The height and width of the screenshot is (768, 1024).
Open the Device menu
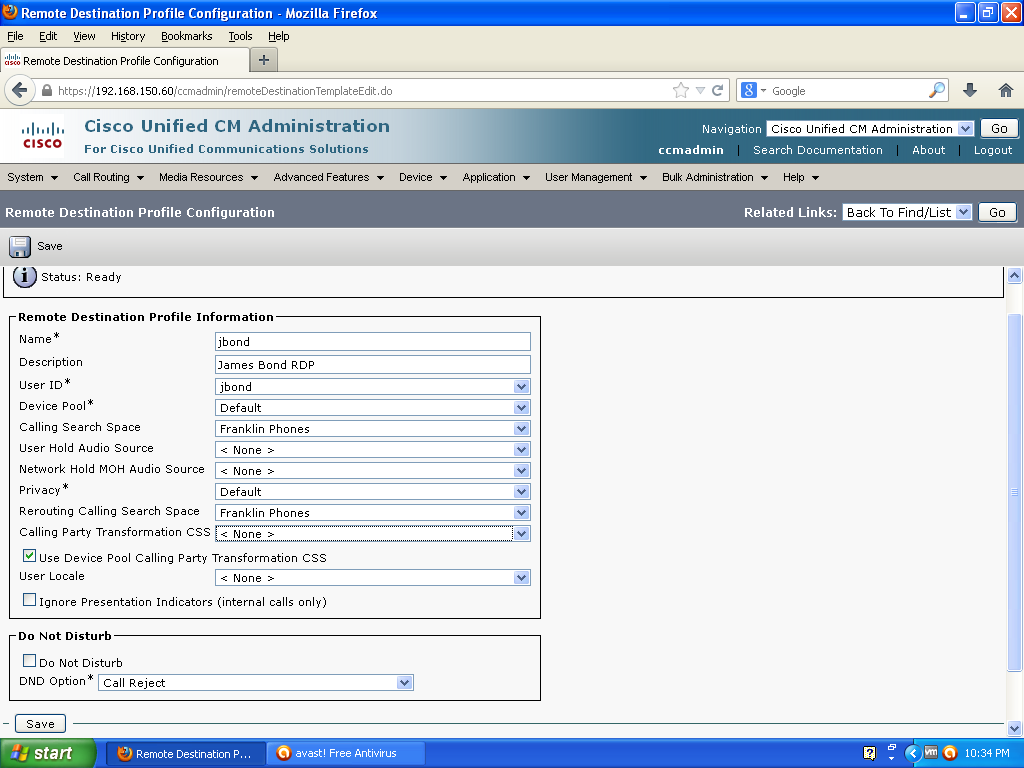click(423, 177)
